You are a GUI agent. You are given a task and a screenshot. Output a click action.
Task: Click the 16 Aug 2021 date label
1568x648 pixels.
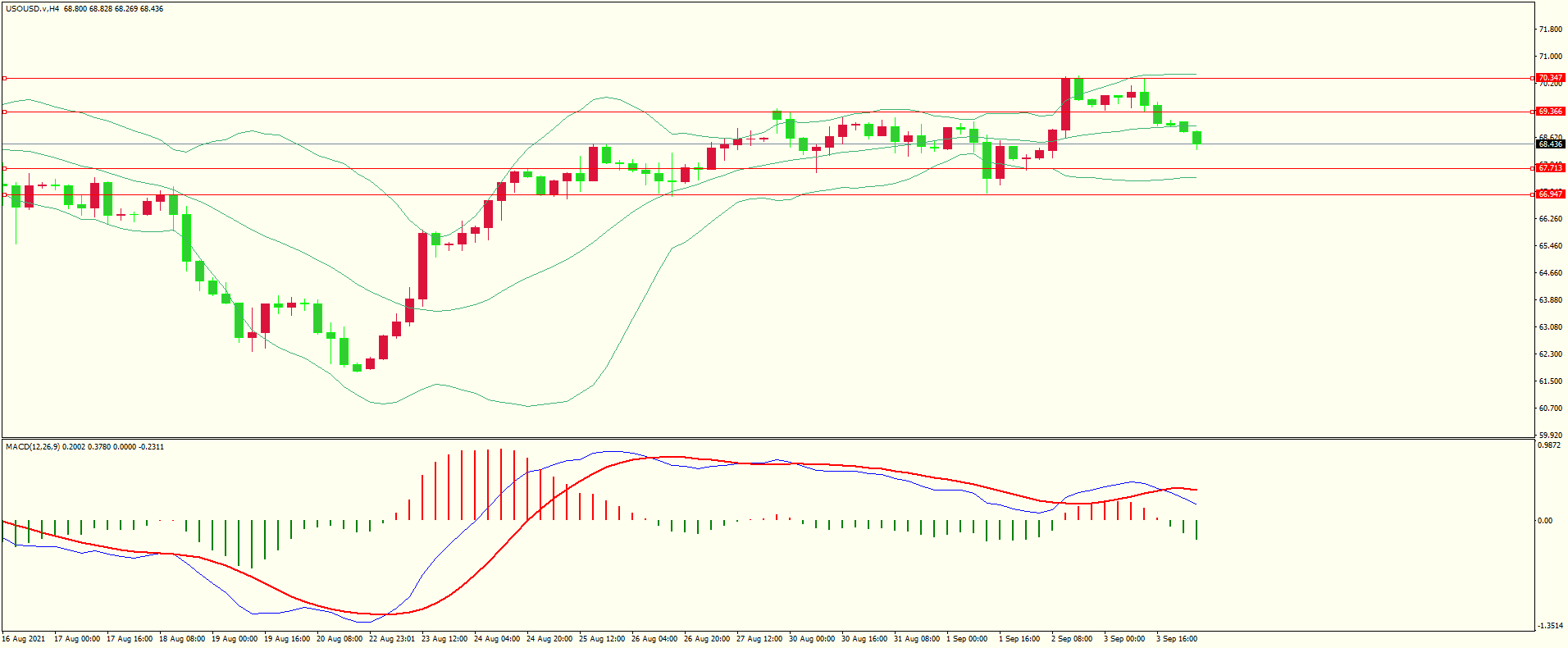24,639
